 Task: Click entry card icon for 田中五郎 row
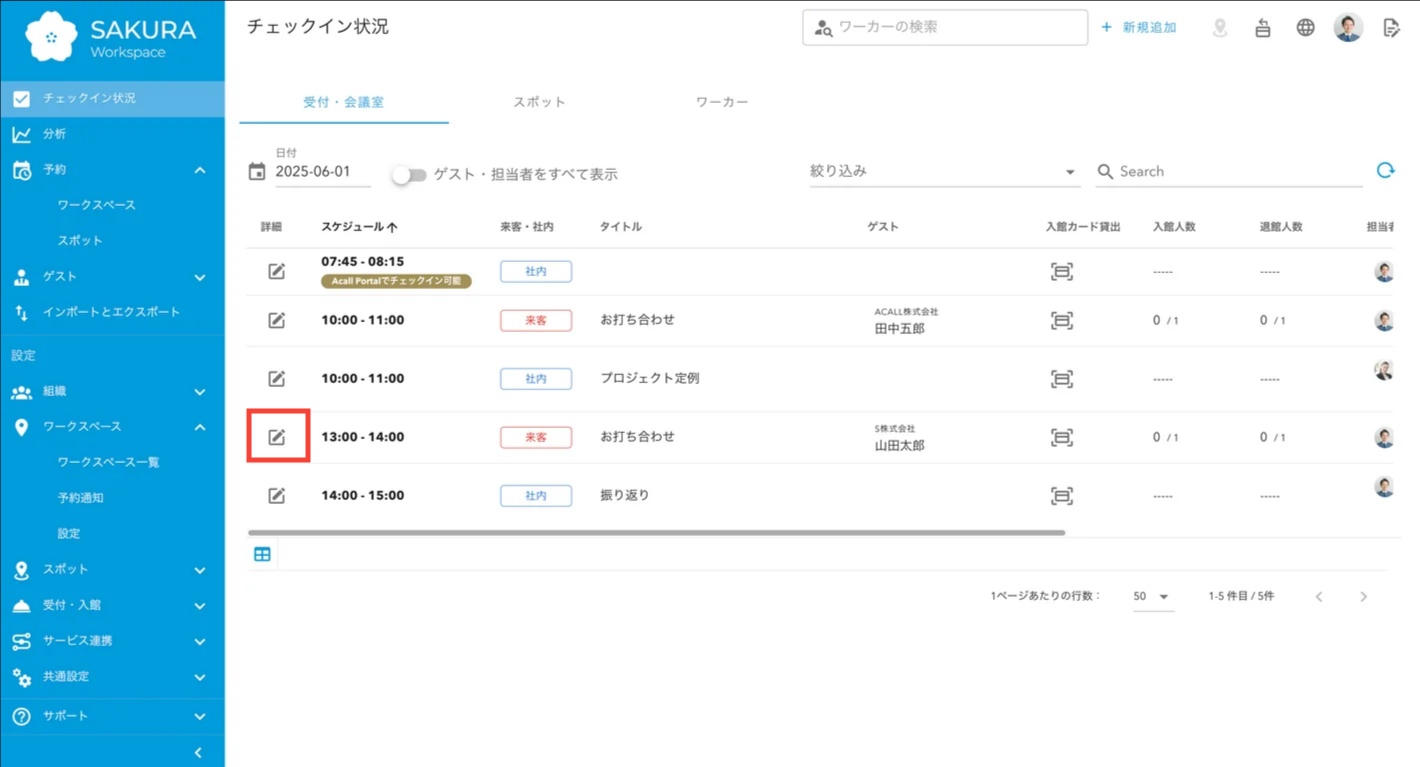(x=1062, y=320)
